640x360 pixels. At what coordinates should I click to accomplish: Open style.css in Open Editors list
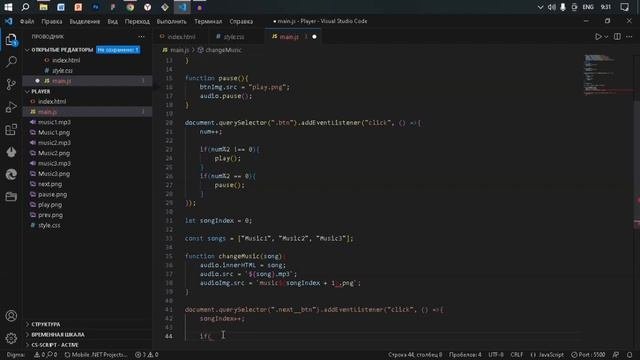pos(62,71)
